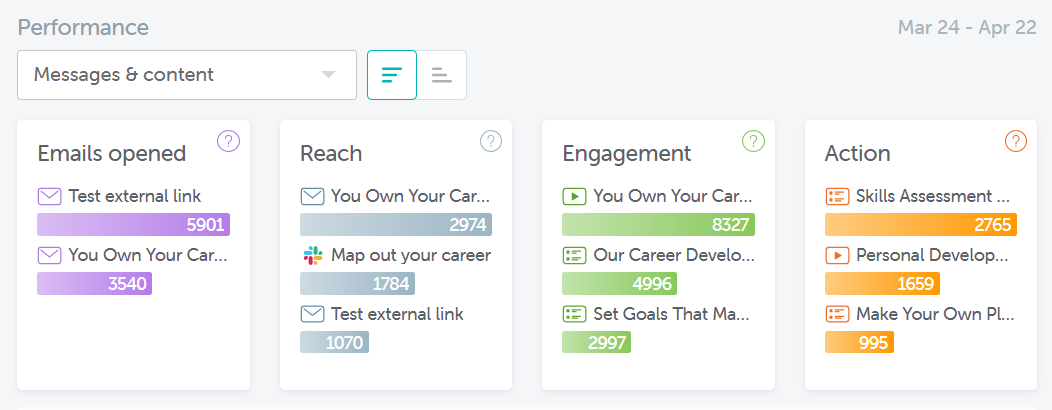
Task: Click the purple help icon on Emails opened
Action: click(229, 141)
